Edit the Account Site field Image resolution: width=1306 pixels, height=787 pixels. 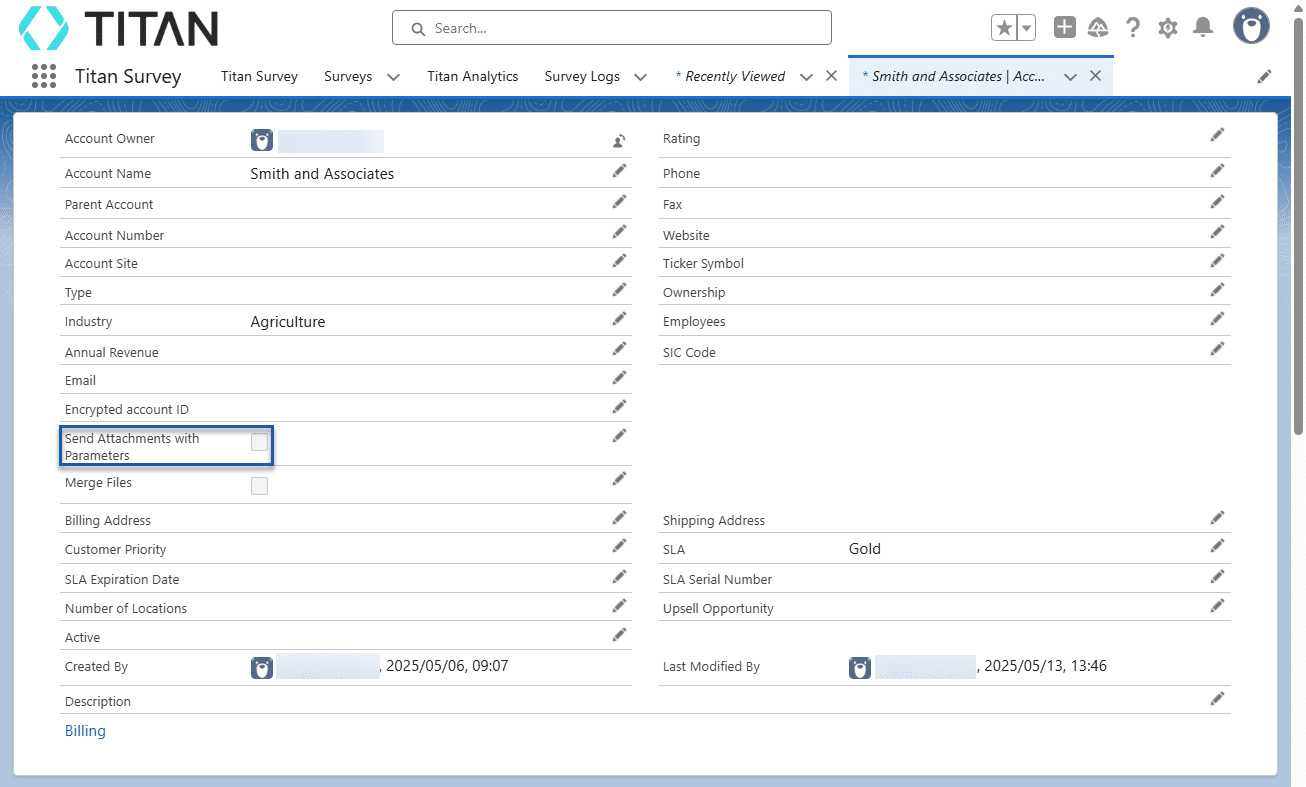pos(619,261)
